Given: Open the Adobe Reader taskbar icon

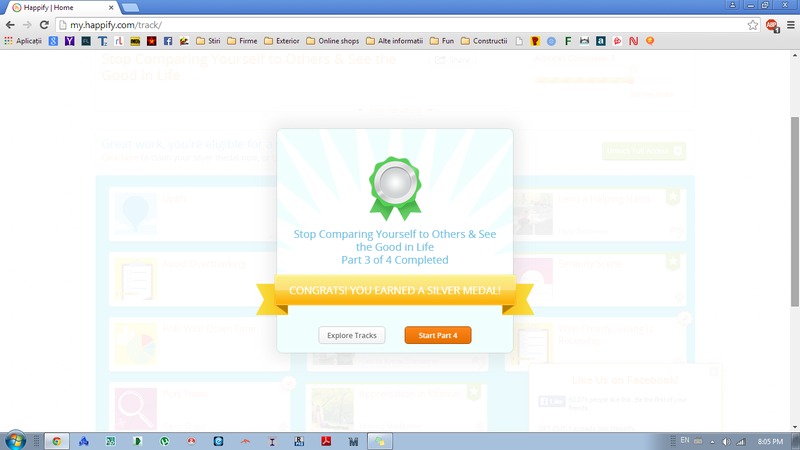Looking at the screenshot, I should (x=326, y=441).
